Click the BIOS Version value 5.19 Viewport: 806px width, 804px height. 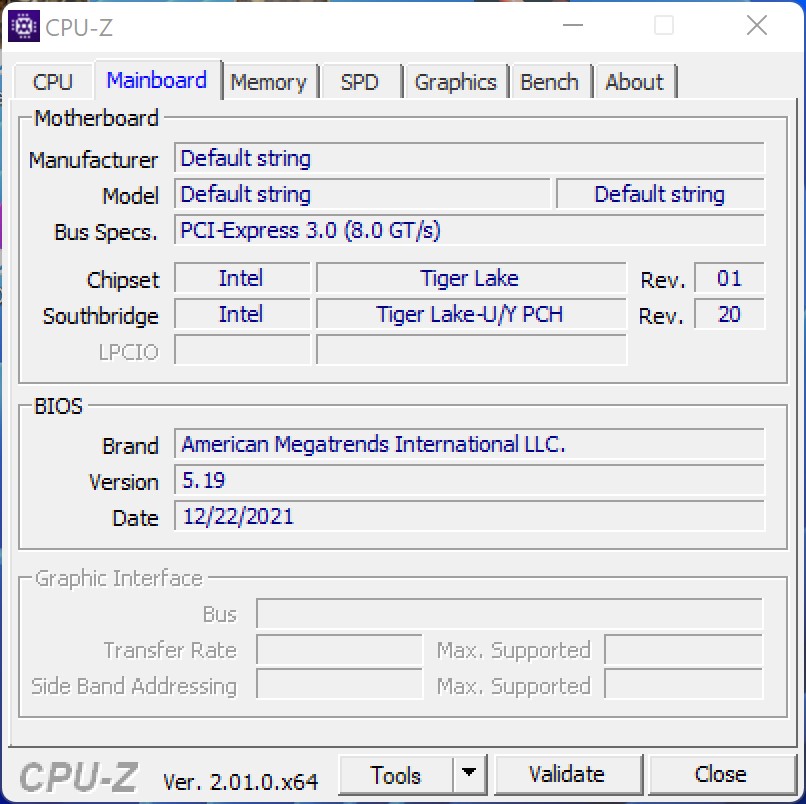[469, 480]
